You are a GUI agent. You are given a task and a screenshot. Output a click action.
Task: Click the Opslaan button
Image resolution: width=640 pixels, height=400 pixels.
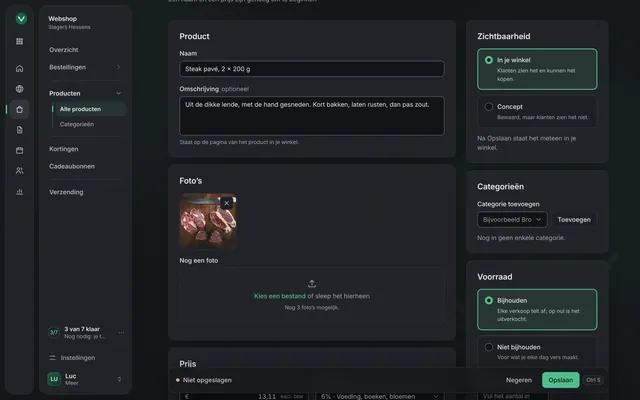[x=560, y=380]
